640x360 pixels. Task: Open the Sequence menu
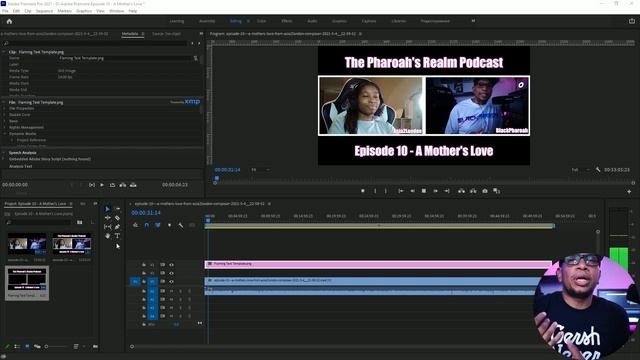[x=44, y=11]
